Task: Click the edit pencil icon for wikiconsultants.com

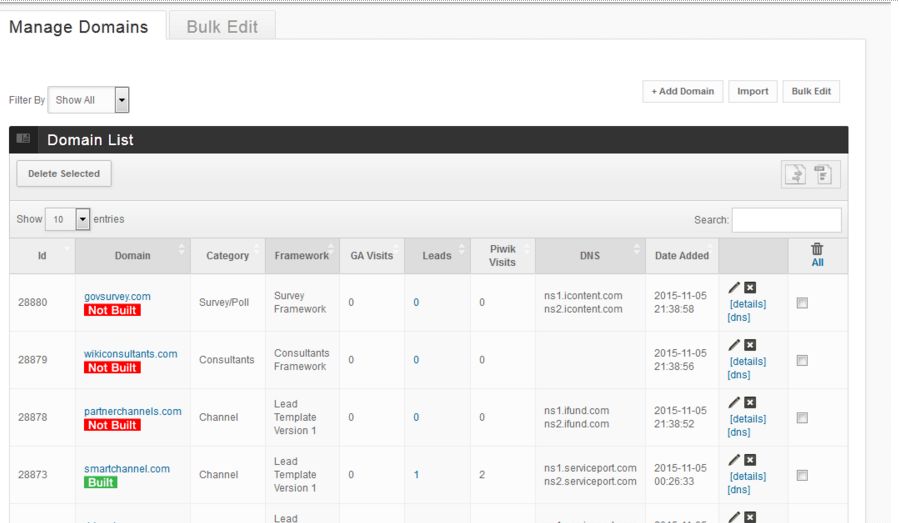Action: [x=734, y=345]
